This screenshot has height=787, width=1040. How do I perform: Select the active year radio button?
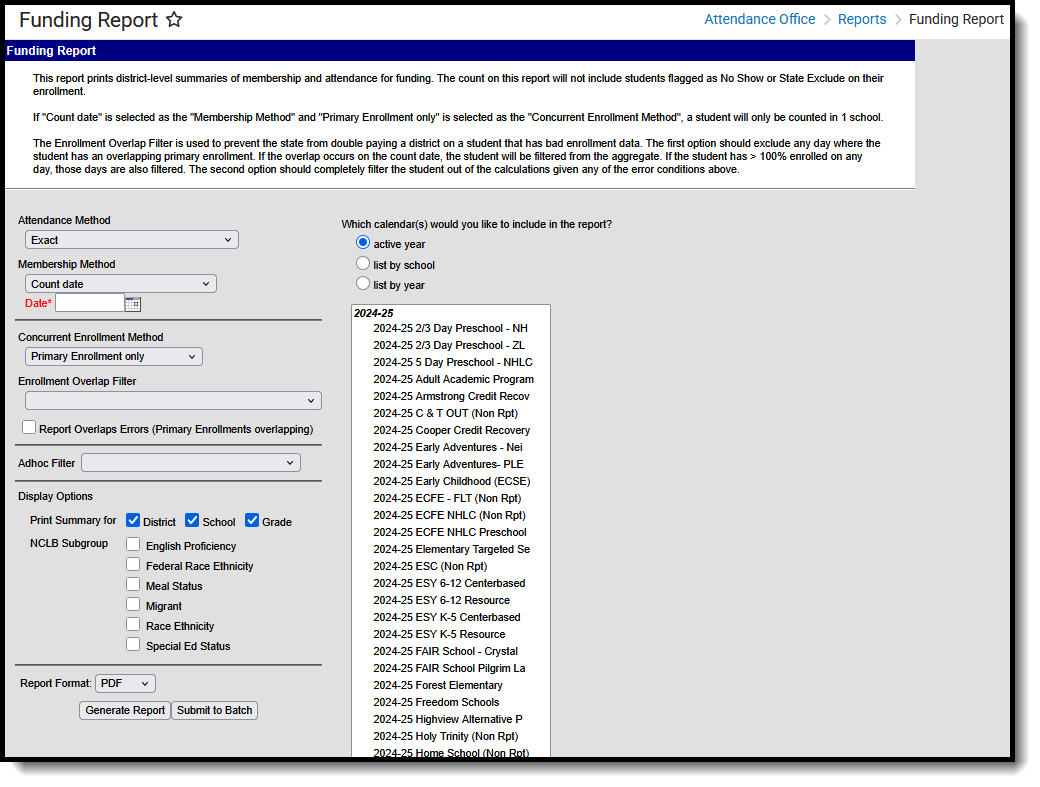(363, 243)
